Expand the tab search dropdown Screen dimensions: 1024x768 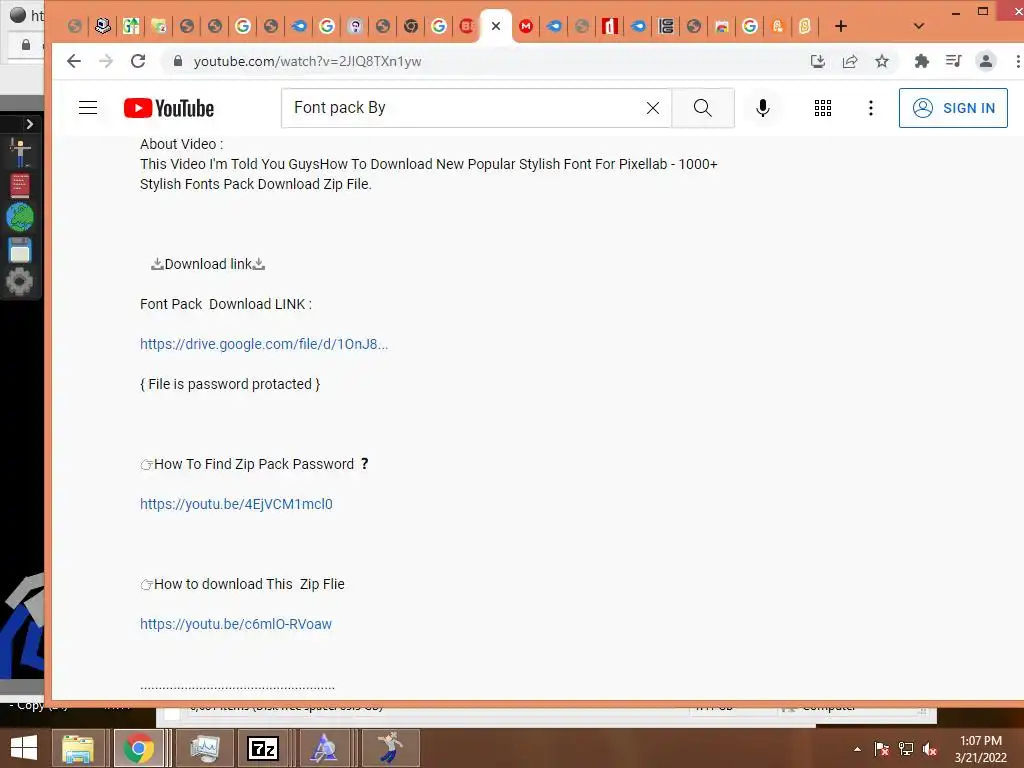pos(919,26)
